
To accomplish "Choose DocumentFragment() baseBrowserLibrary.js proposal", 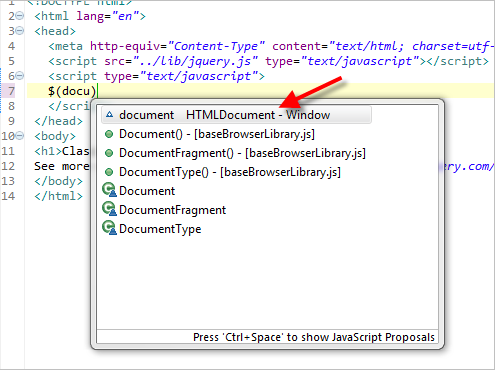I will [242, 153].
